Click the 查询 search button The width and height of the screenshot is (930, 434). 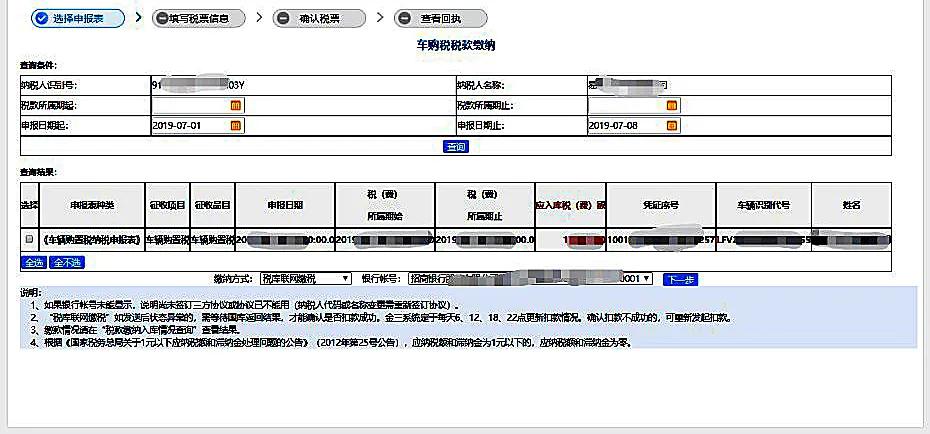(455, 146)
